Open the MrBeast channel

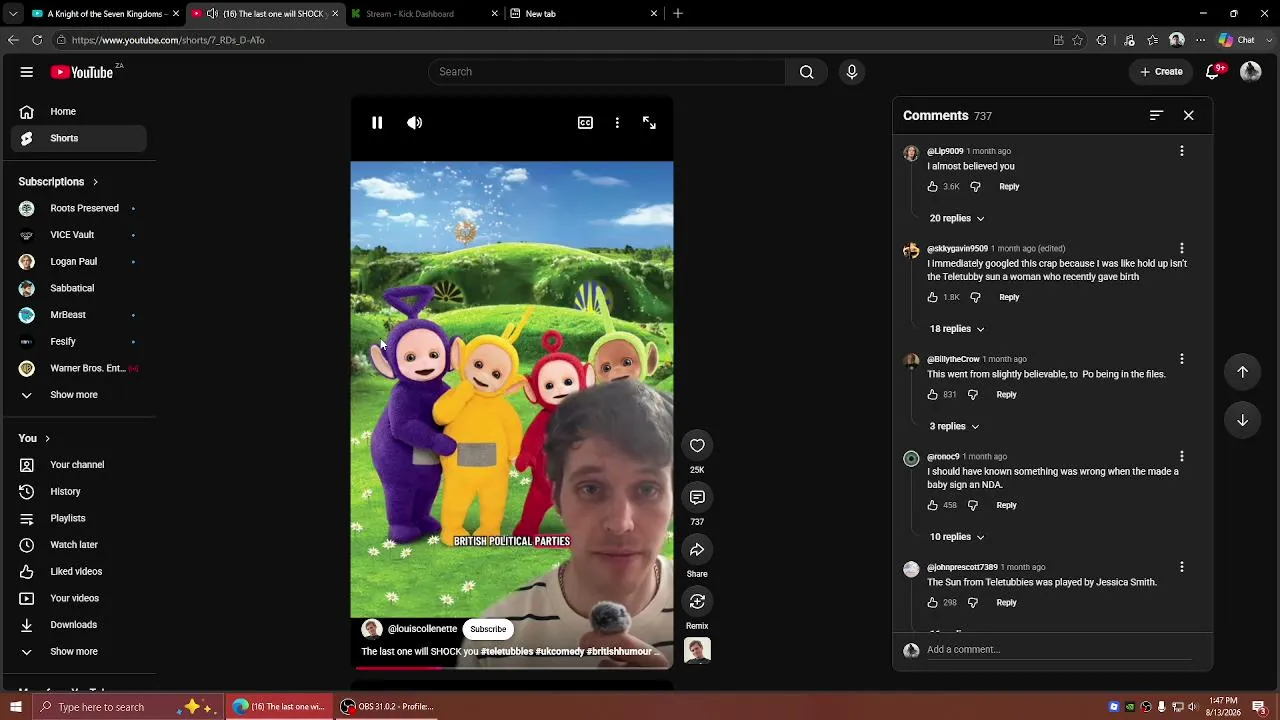79,315
